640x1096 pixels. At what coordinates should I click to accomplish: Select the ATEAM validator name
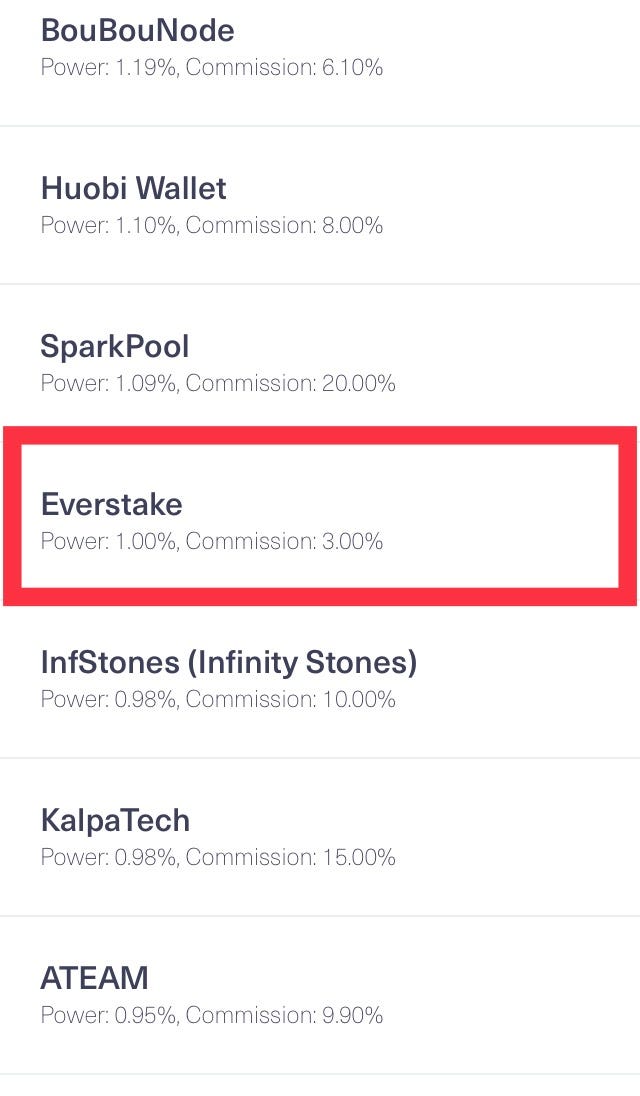94,979
